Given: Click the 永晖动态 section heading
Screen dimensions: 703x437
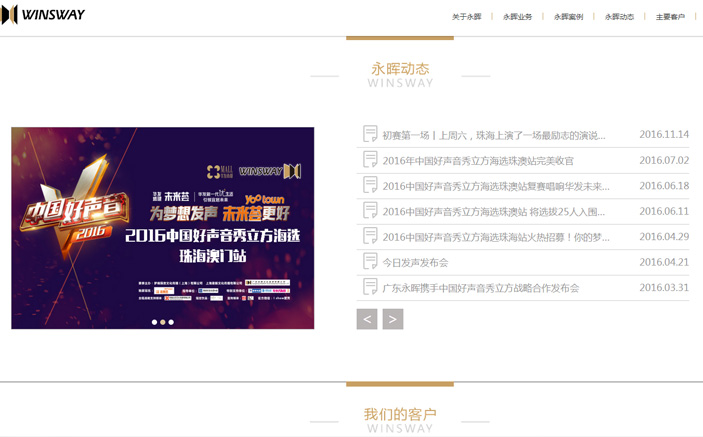Looking at the screenshot, I should coord(400,69).
